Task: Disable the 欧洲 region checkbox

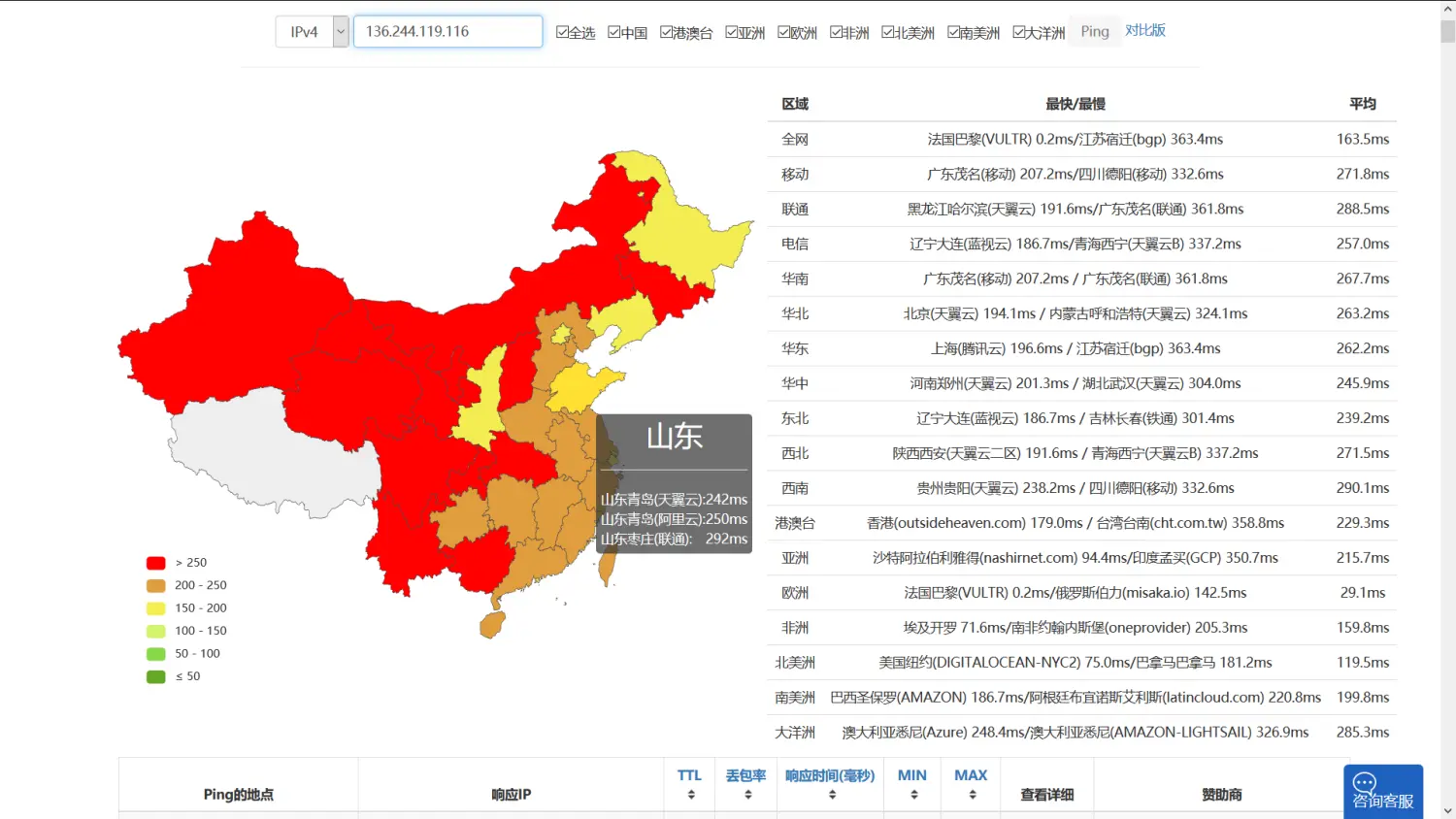Action: pos(784,32)
